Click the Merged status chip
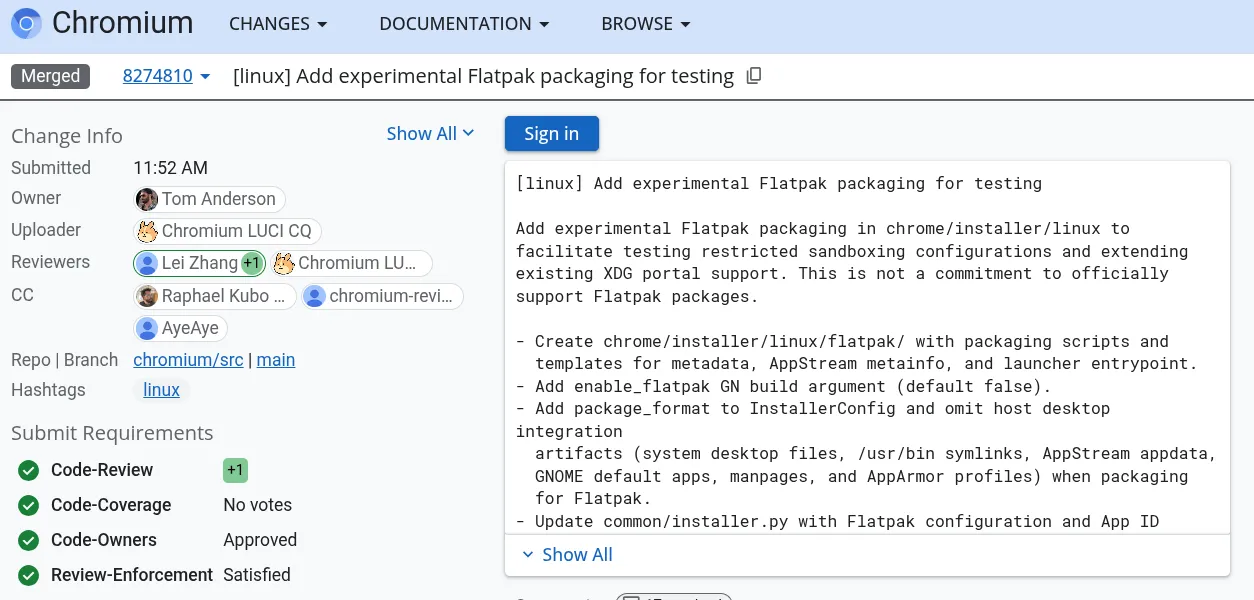The image size is (1254, 600). (x=51, y=76)
